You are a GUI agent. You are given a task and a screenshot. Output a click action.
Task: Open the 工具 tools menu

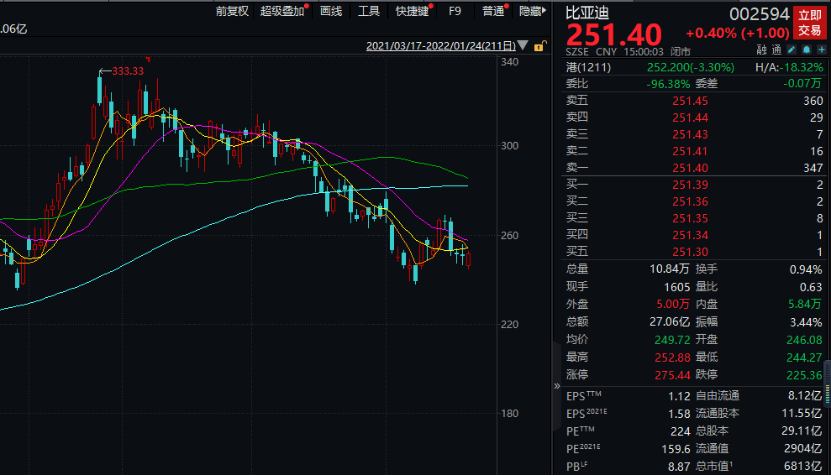pos(369,11)
